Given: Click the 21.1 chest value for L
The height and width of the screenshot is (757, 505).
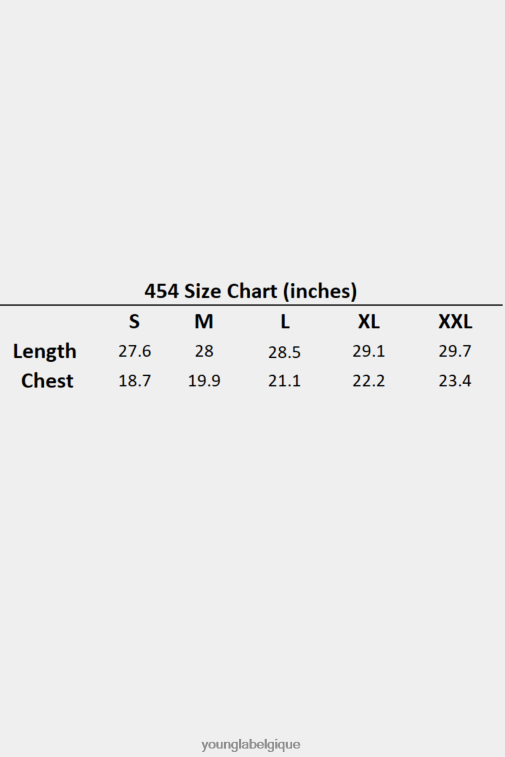Looking at the screenshot, I should 284,381.
